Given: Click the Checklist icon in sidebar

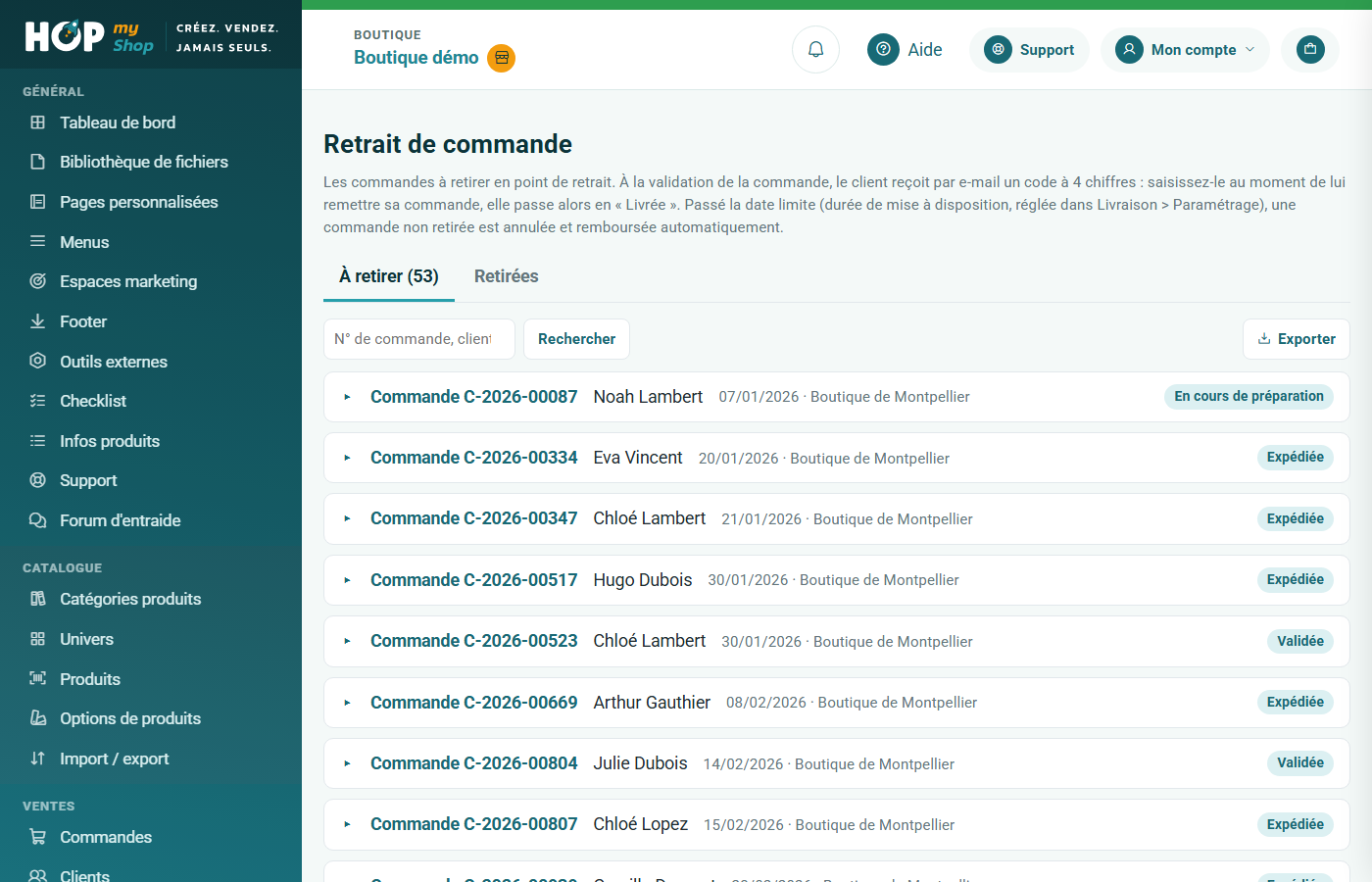Looking at the screenshot, I should pos(38,401).
